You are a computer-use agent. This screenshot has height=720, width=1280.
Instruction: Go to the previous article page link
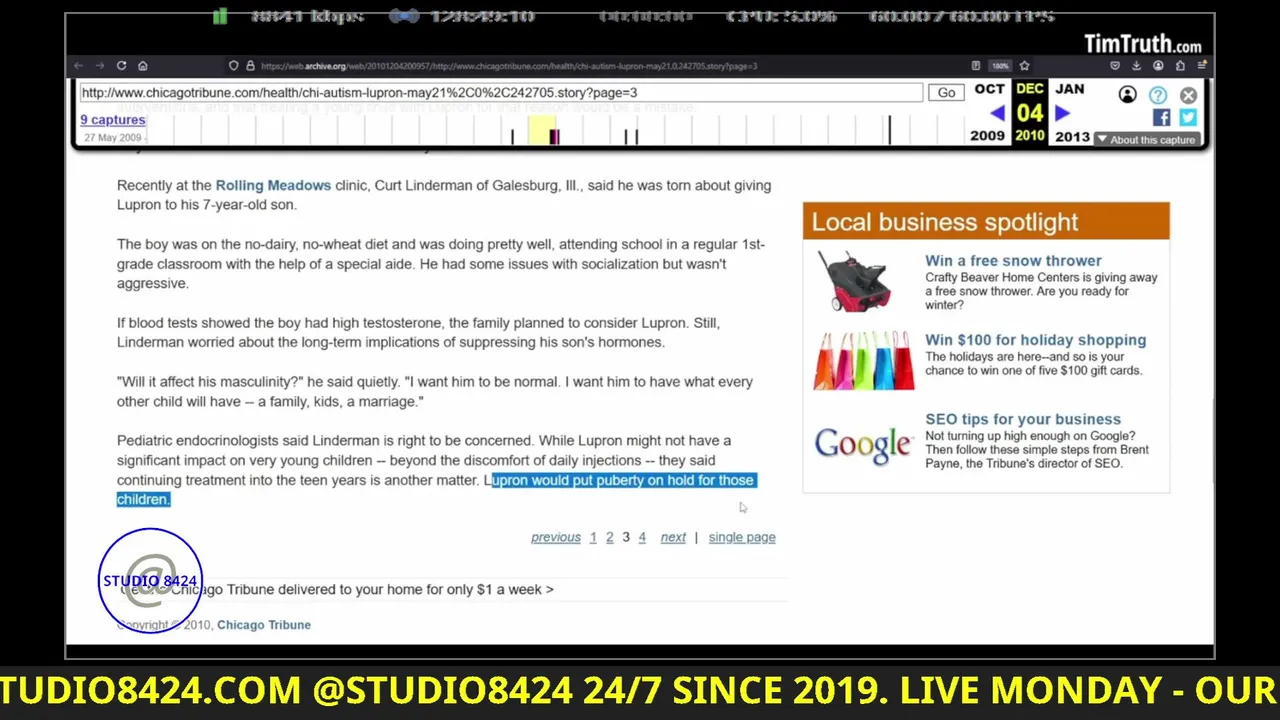[556, 537]
